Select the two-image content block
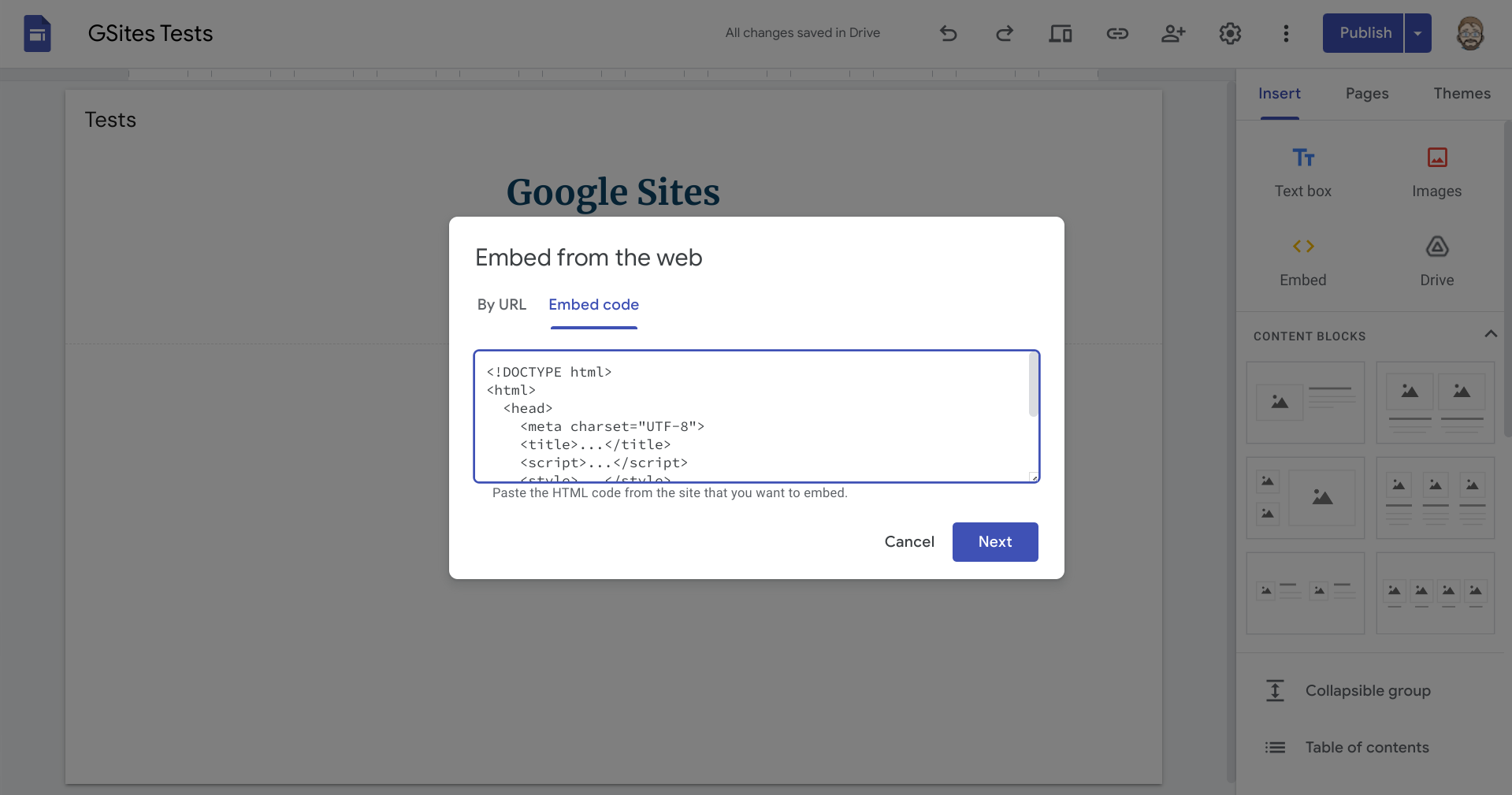The width and height of the screenshot is (1512, 795). pyautogui.click(x=1436, y=403)
